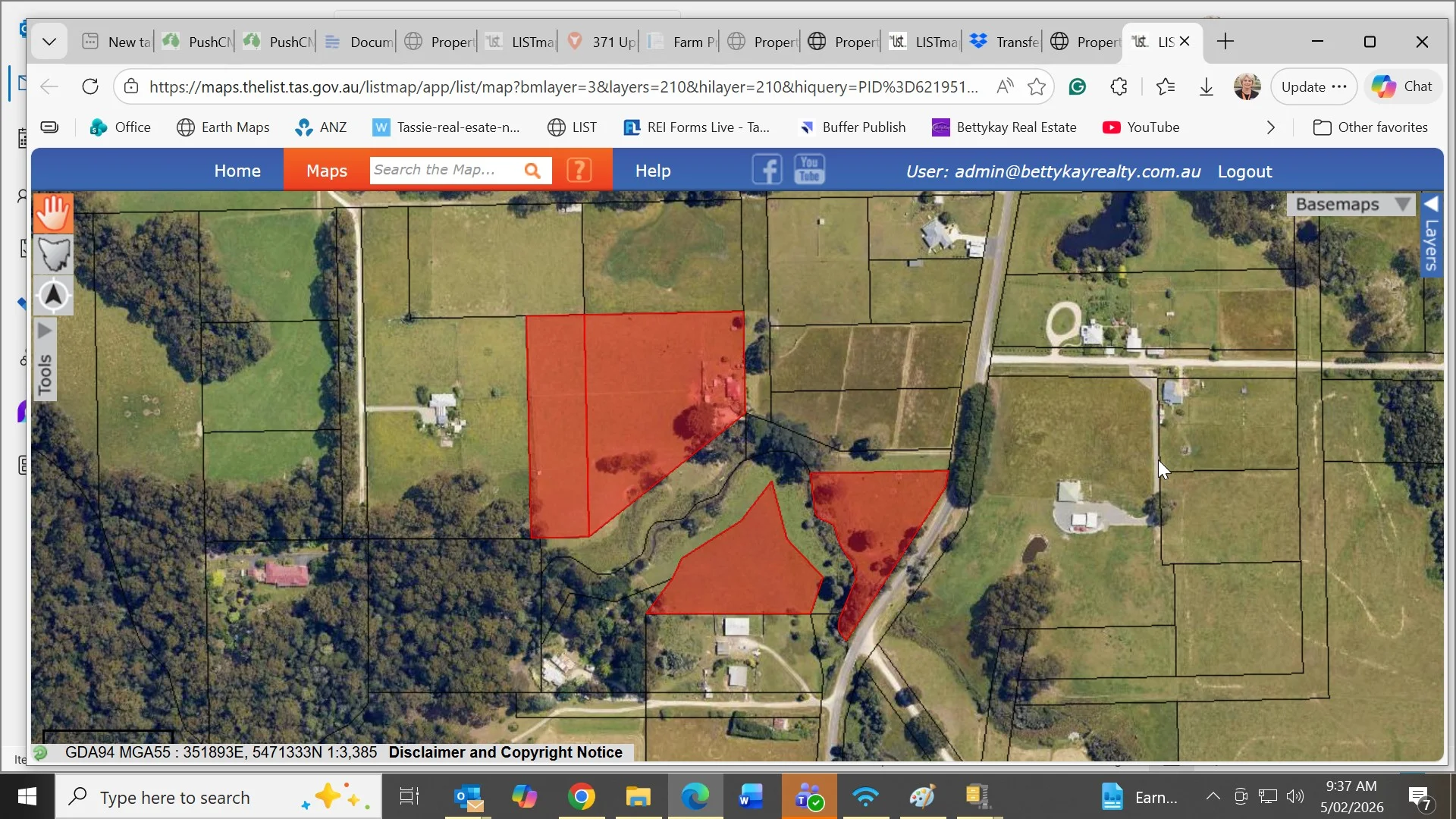Click the Tasmania full-extent icon

(x=52, y=255)
